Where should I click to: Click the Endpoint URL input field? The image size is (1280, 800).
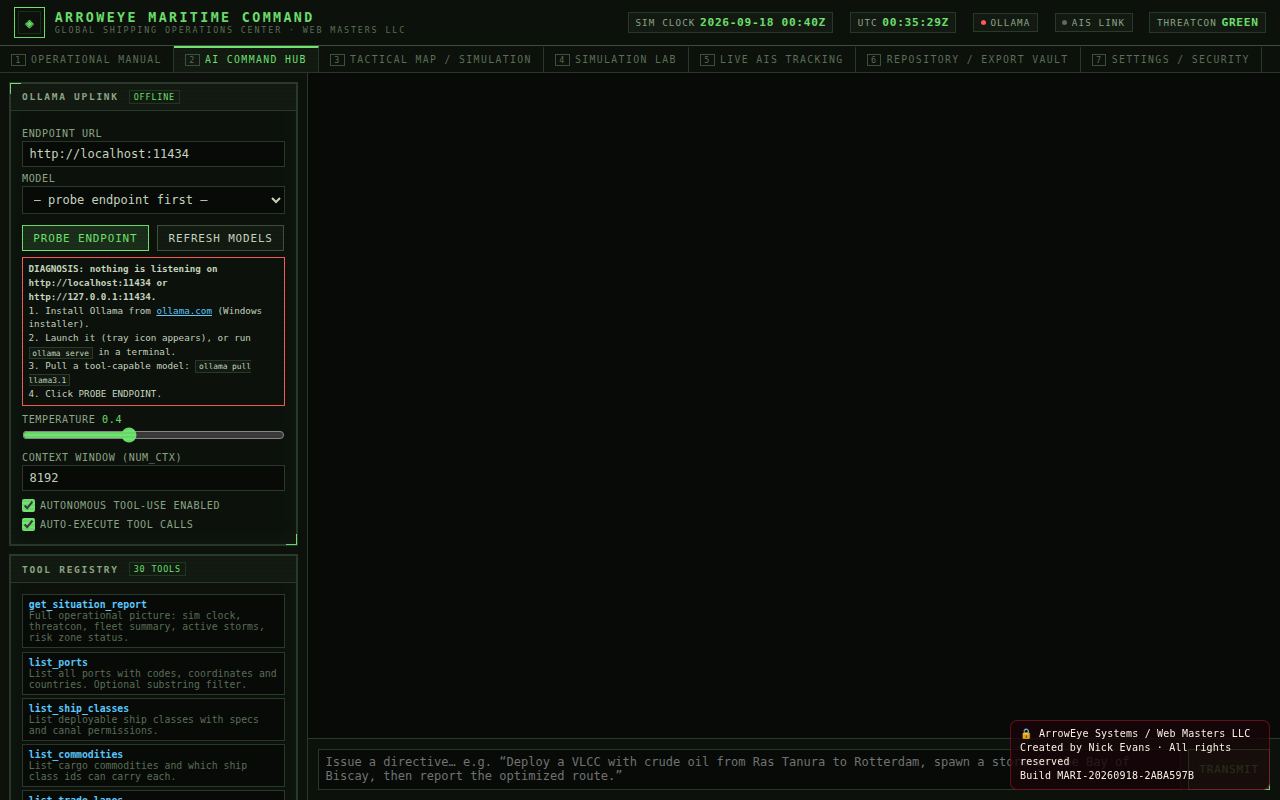[153, 154]
